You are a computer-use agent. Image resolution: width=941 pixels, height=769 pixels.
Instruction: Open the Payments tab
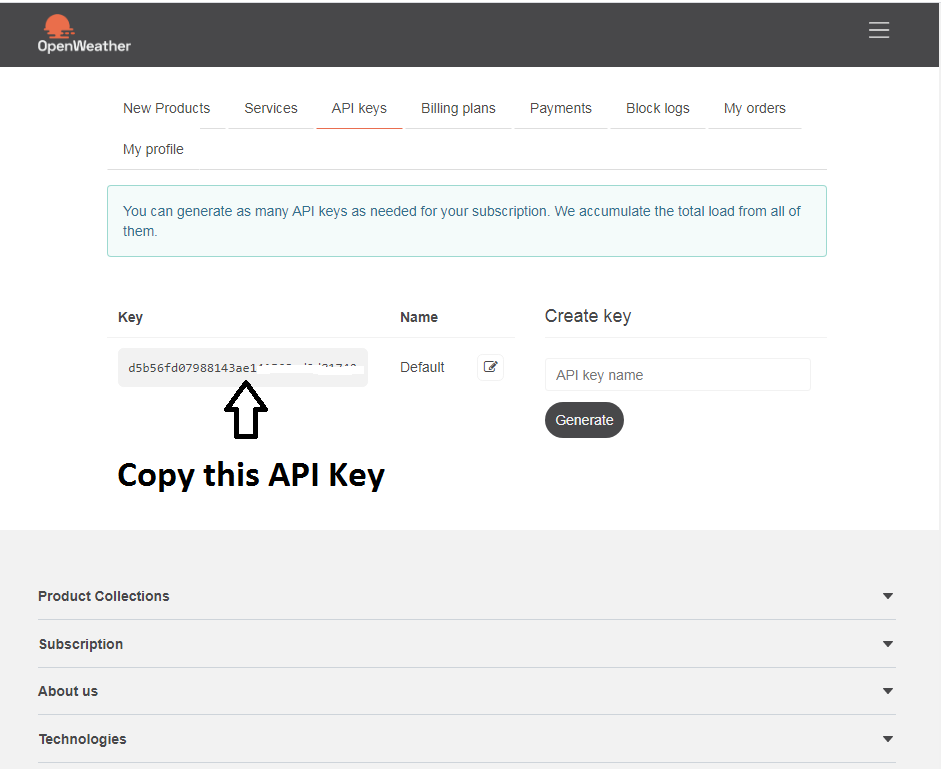pos(561,108)
